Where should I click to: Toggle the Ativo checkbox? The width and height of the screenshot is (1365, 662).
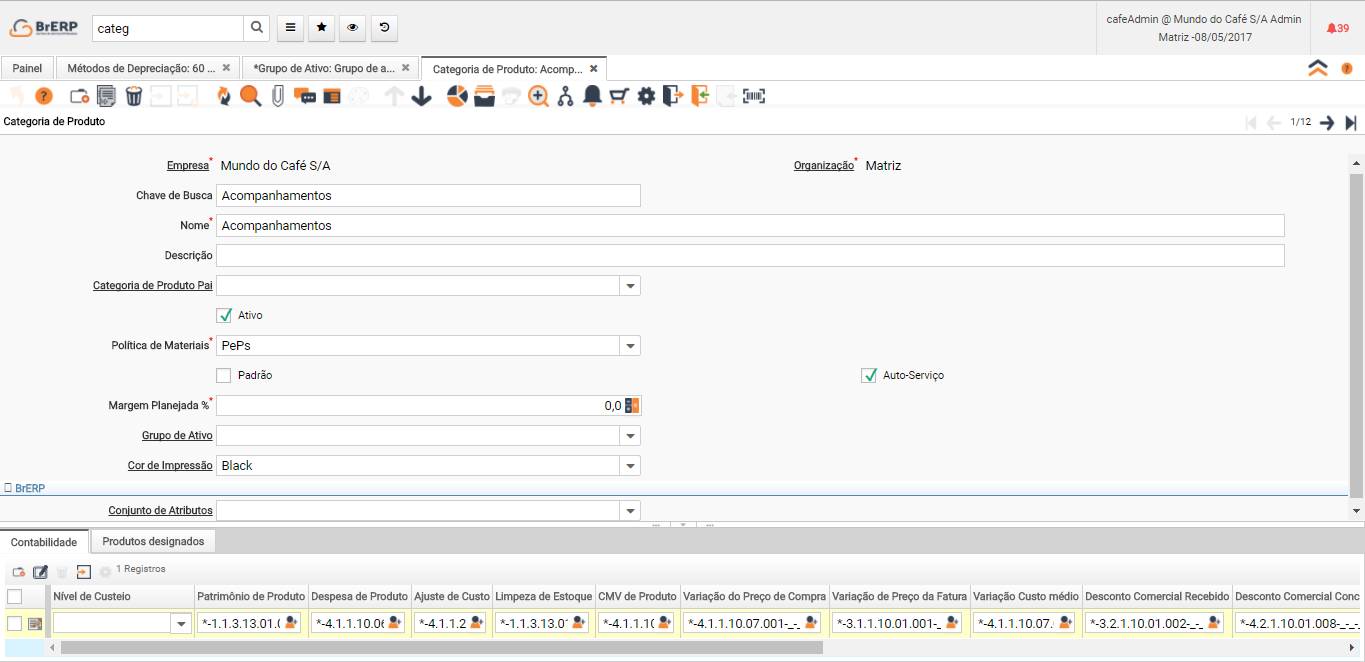224,316
